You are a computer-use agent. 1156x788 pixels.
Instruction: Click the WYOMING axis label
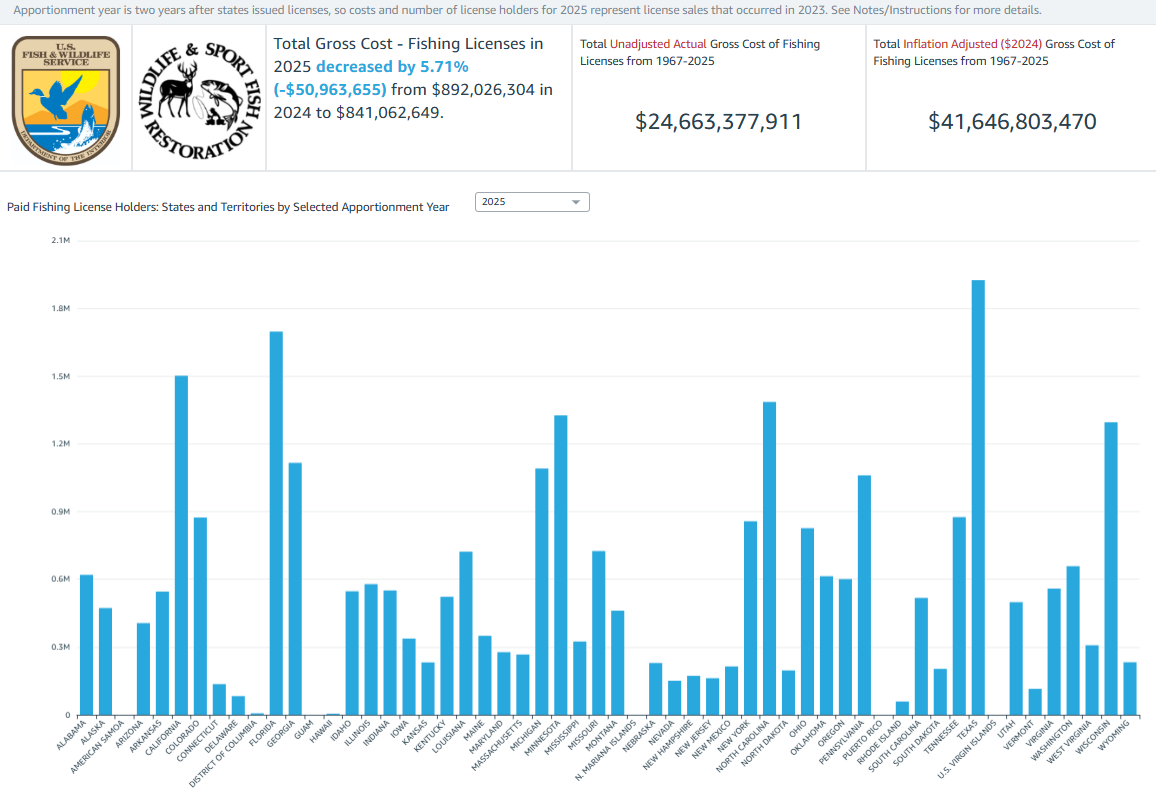(1120, 733)
